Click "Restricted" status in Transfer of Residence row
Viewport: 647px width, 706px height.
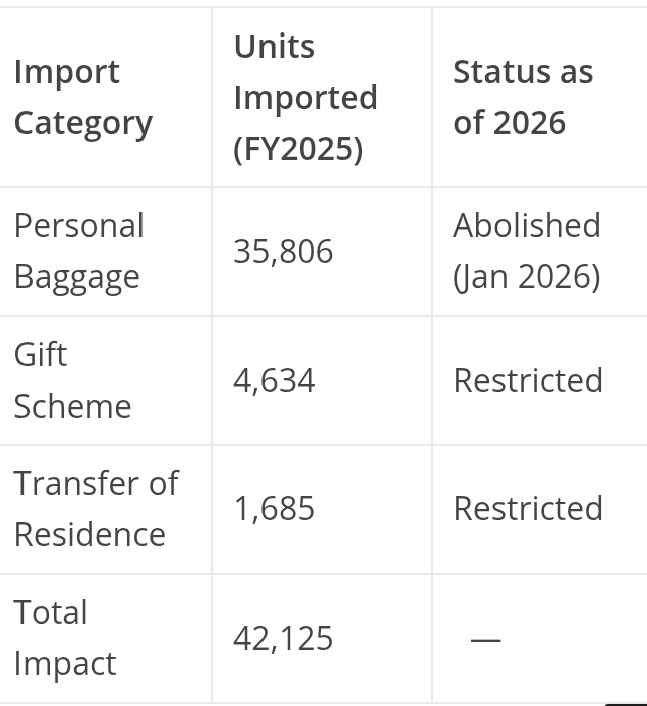pos(528,509)
